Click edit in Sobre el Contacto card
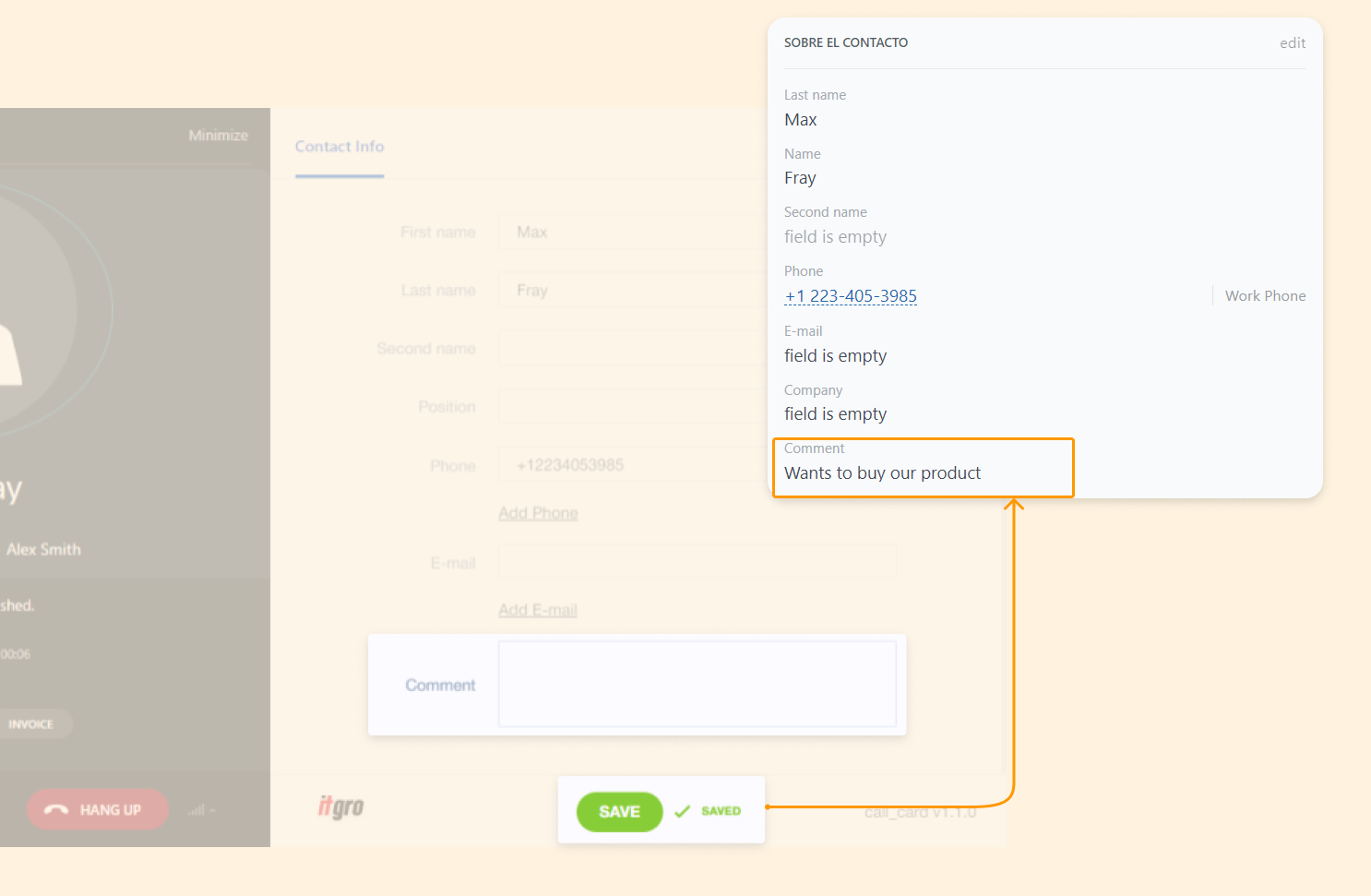The image size is (1371, 896). pyautogui.click(x=1292, y=43)
